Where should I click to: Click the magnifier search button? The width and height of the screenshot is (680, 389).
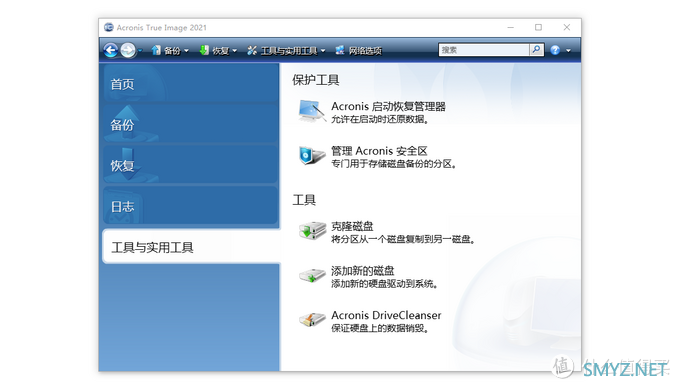pyautogui.click(x=536, y=50)
